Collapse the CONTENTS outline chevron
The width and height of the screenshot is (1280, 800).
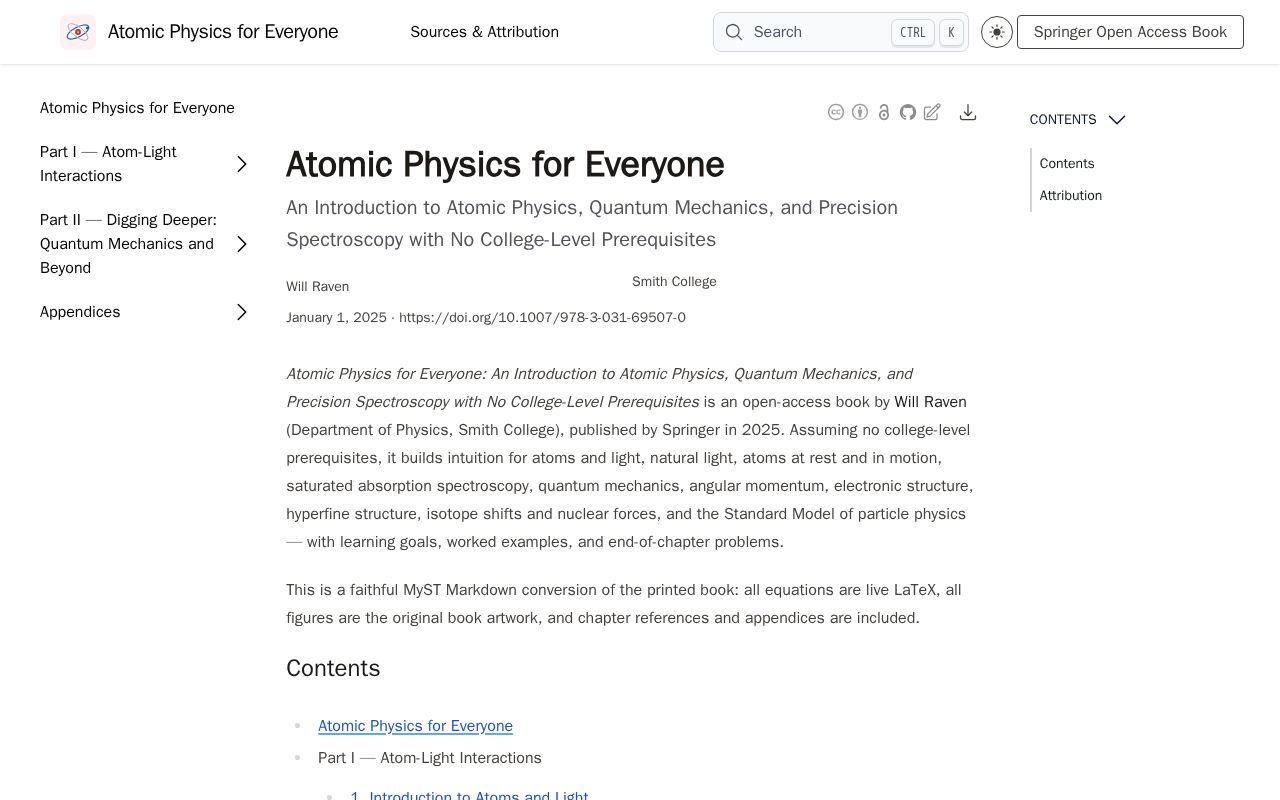(x=1117, y=120)
